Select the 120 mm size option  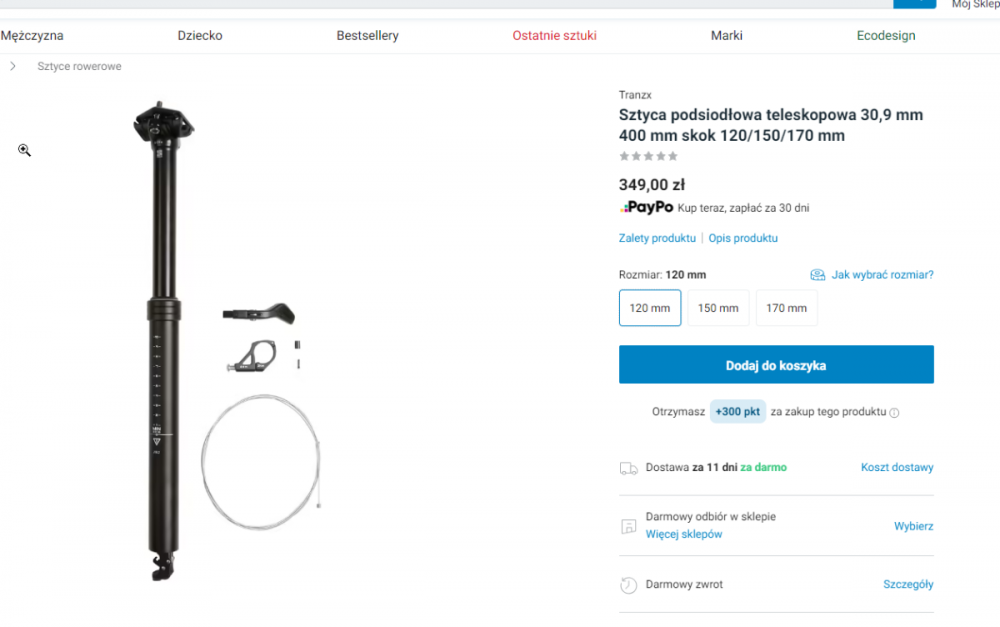coord(650,308)
